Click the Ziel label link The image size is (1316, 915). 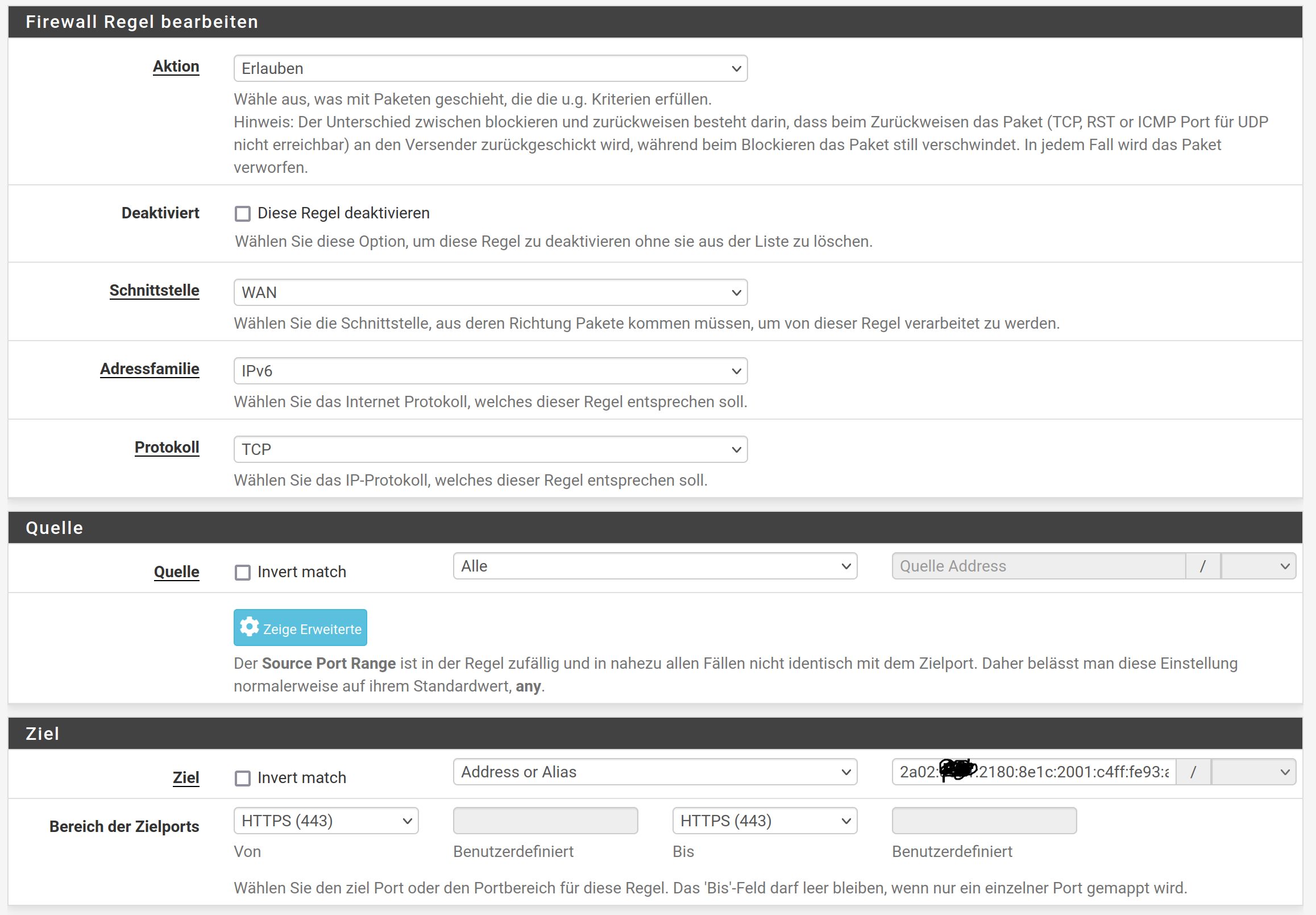click(186, 778)
